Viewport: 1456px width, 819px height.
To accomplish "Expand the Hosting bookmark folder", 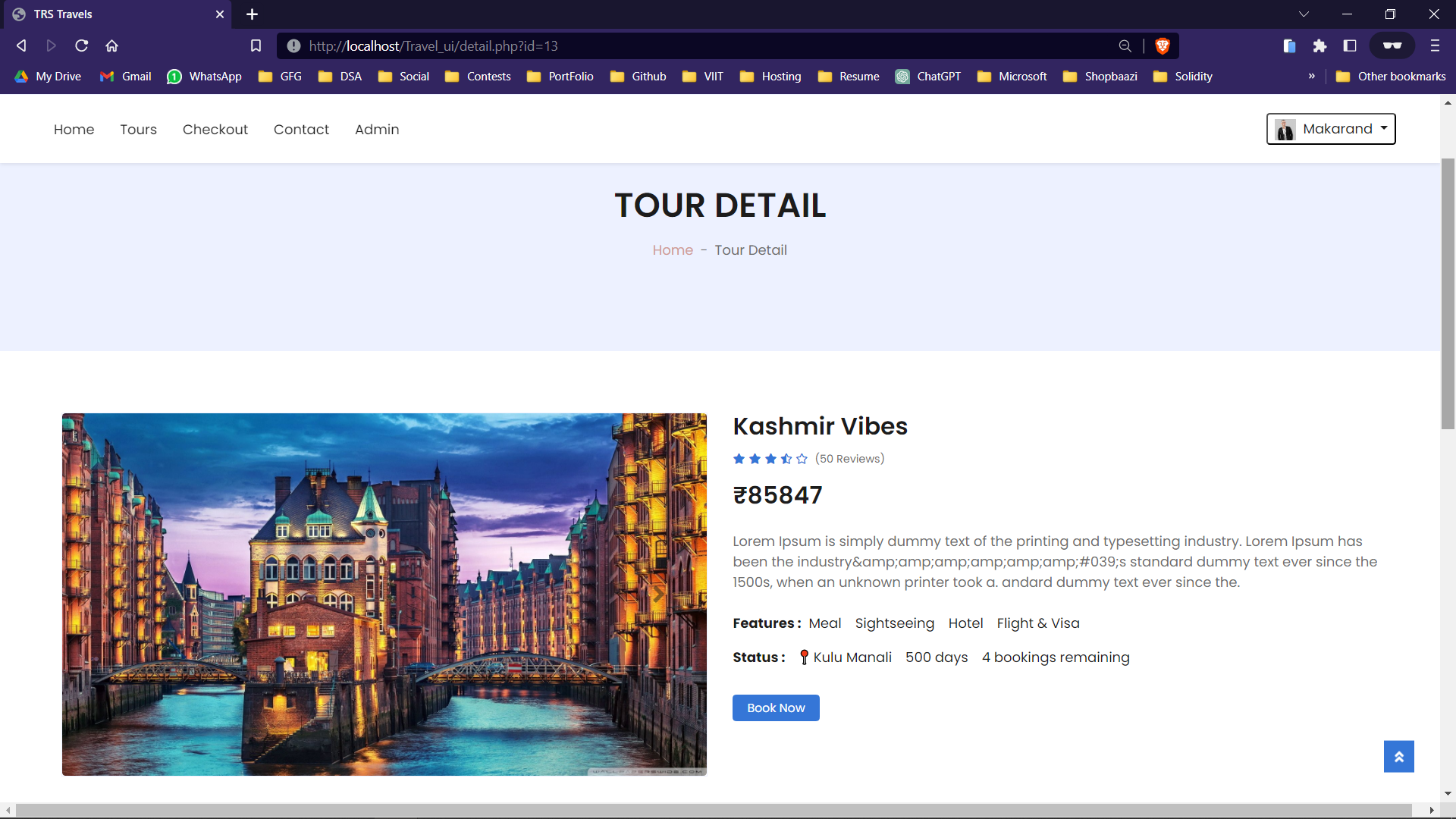I will (x=771, y=77).
